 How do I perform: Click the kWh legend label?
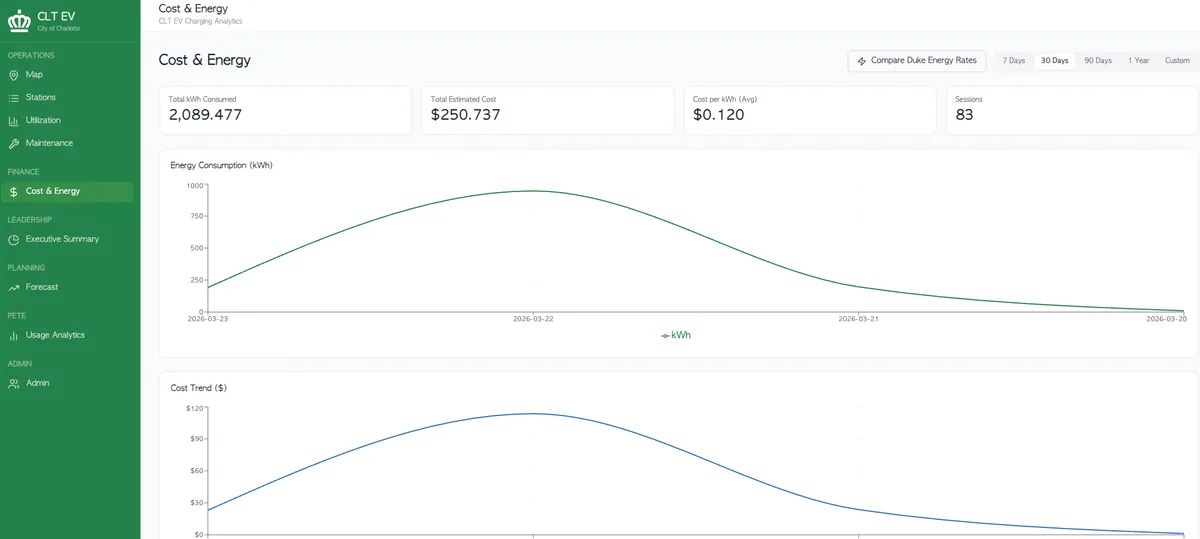pos(681,335)
